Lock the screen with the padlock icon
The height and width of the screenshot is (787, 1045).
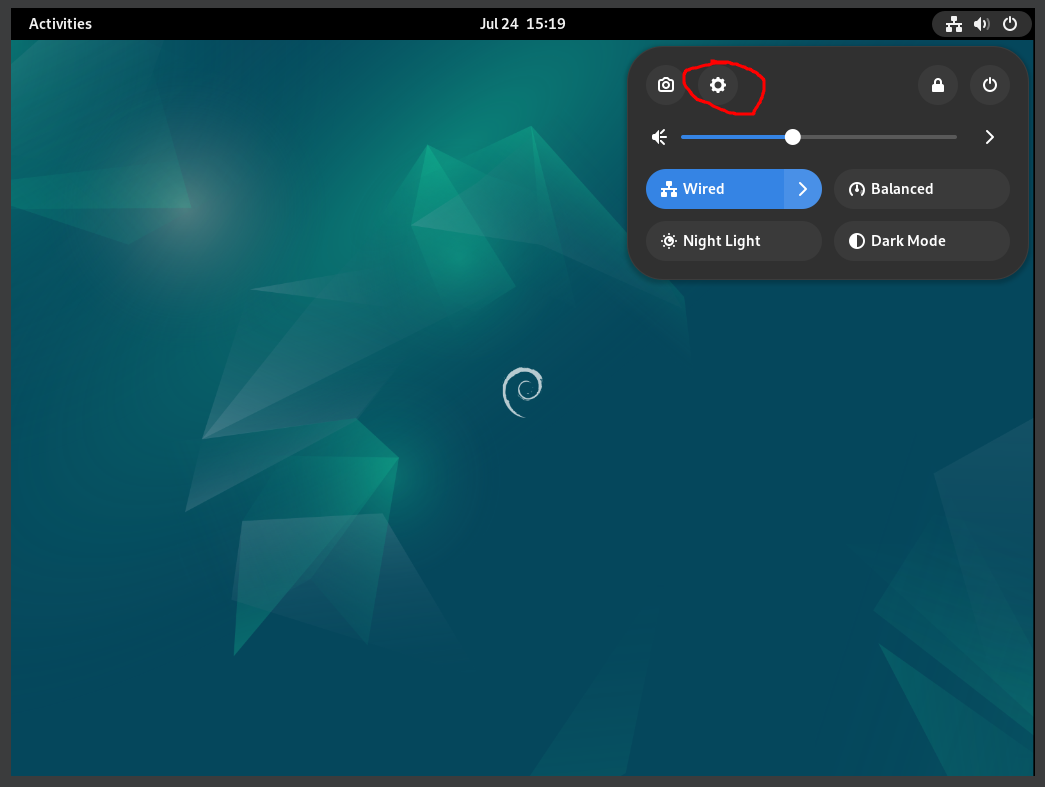938,85
